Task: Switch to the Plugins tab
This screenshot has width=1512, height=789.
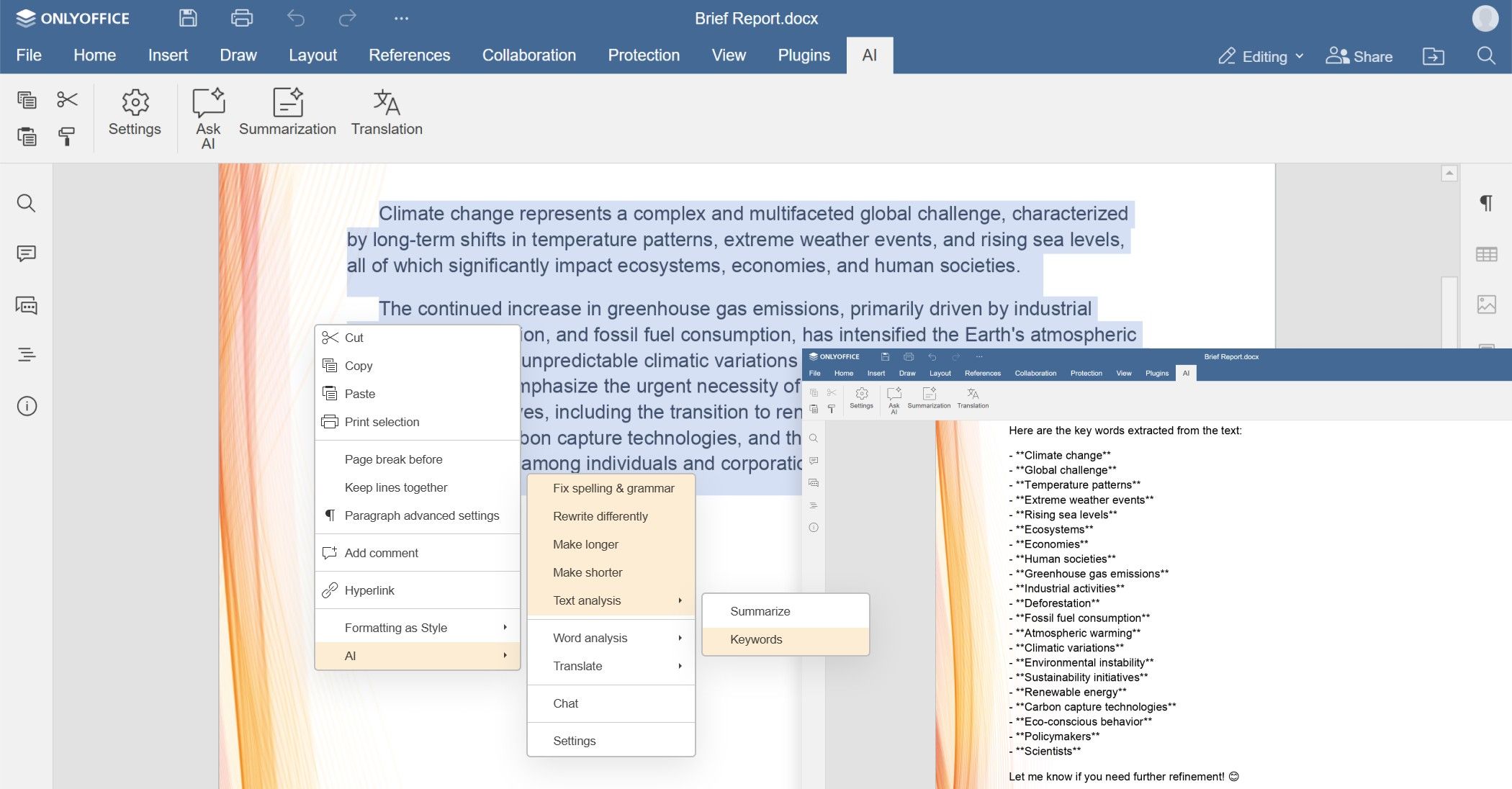Action: pyautogui.click(x=804, y=55)
